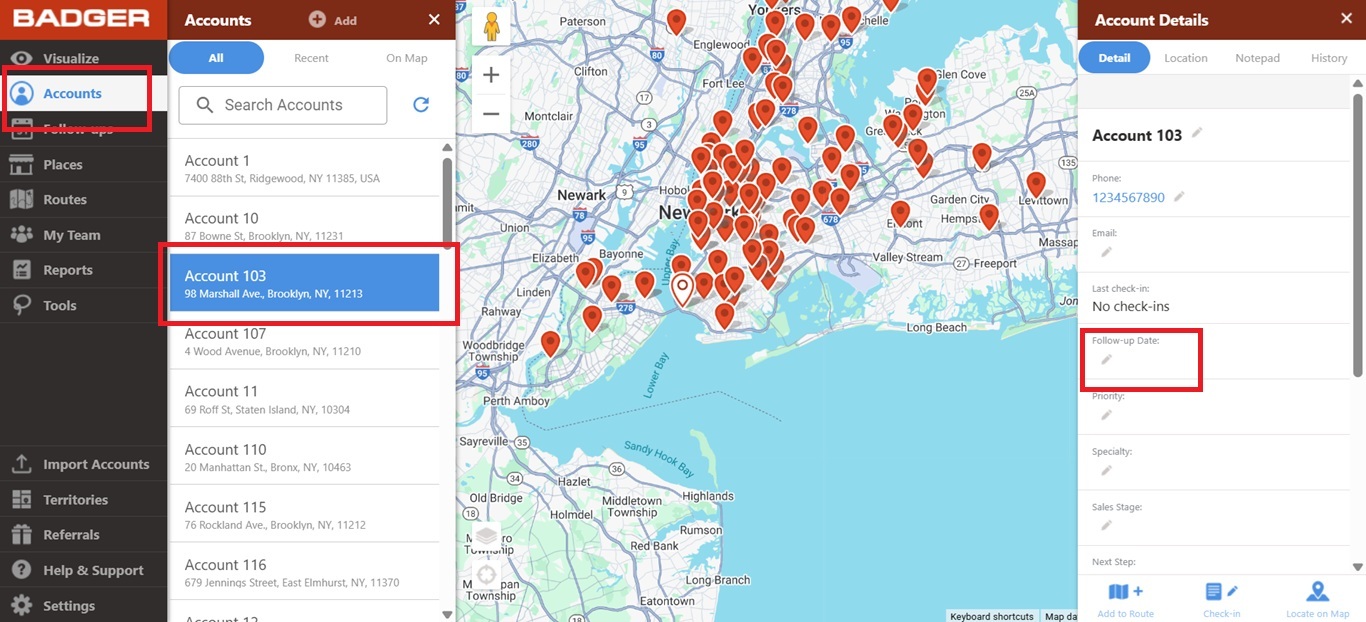Viewport: 1366px width, 622px height.
Task: Edit the Account 103 name
Action: click(x=1197, y=134)
